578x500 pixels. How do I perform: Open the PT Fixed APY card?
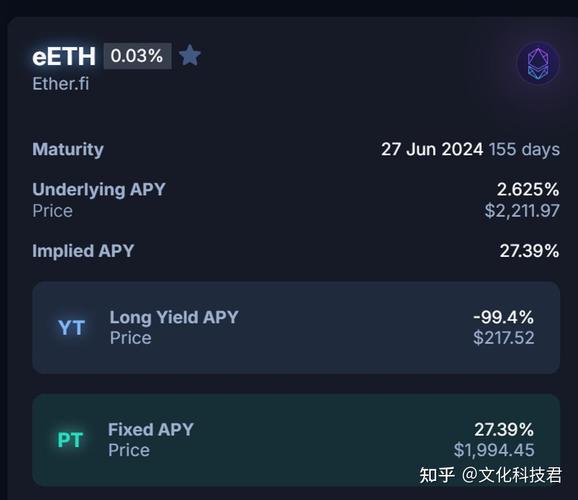pyautogui.click(x=296, y=440)
